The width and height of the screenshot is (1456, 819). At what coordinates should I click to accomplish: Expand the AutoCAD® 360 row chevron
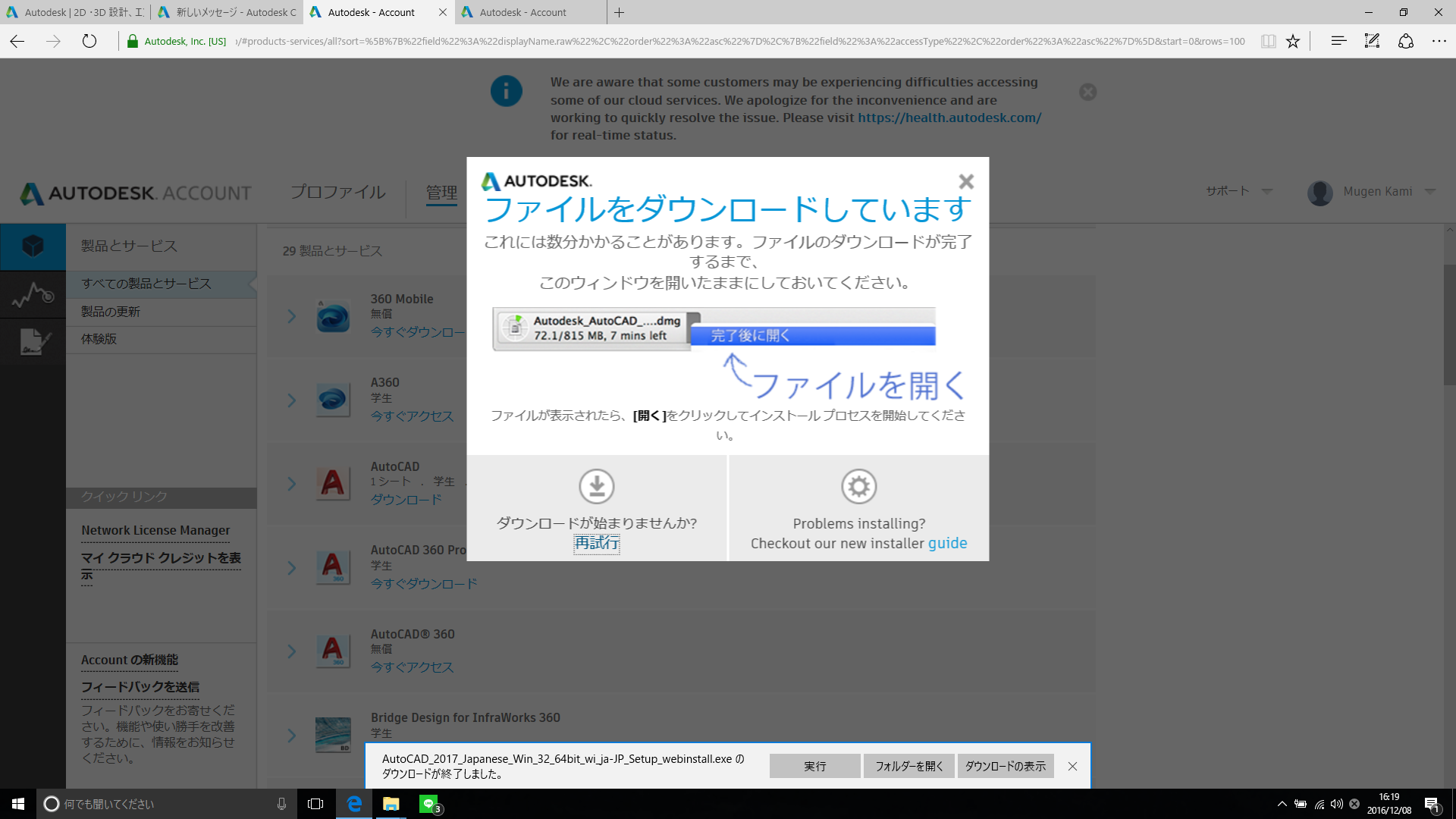291,651
